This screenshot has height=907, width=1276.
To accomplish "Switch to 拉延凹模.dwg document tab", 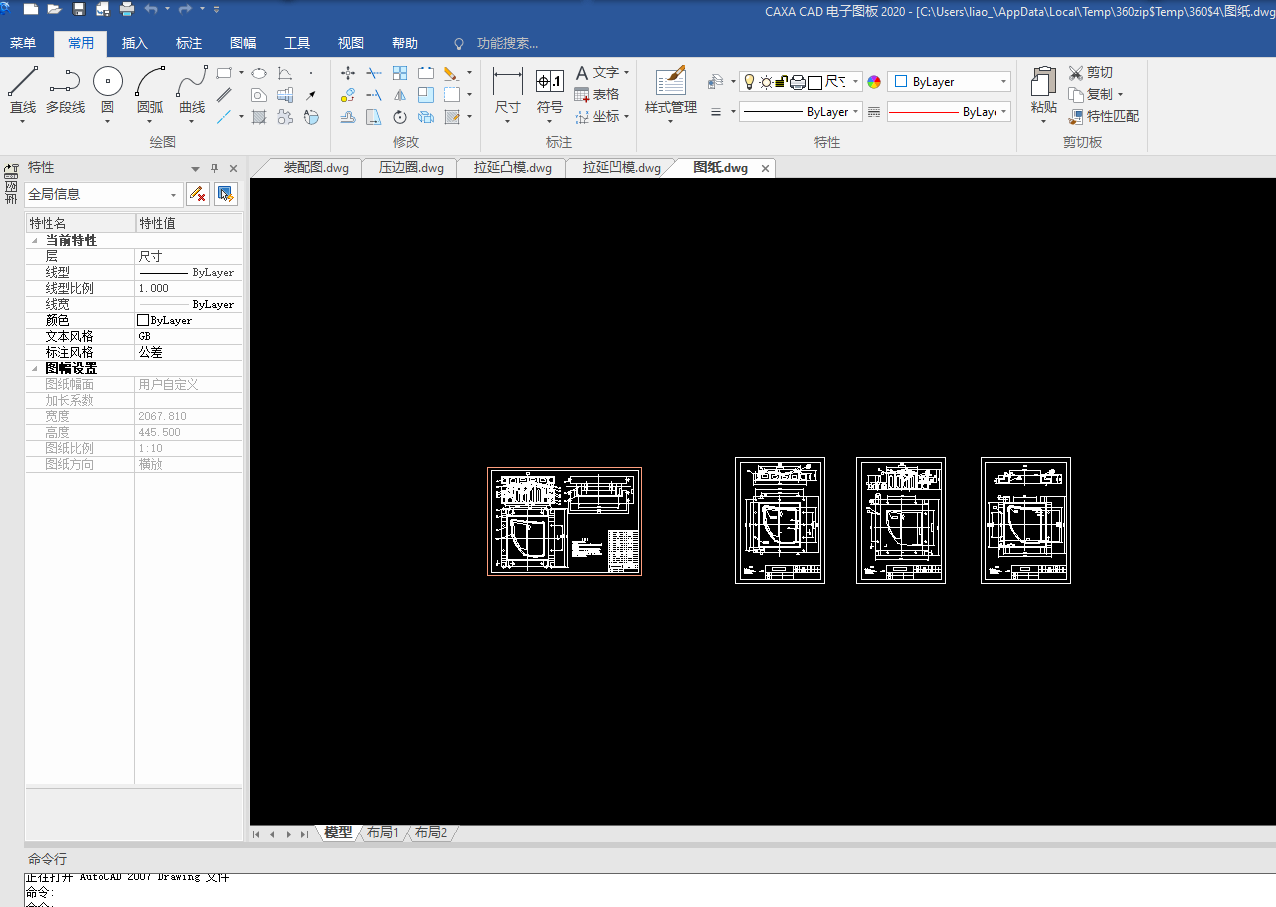I will [x=622, y=168].
